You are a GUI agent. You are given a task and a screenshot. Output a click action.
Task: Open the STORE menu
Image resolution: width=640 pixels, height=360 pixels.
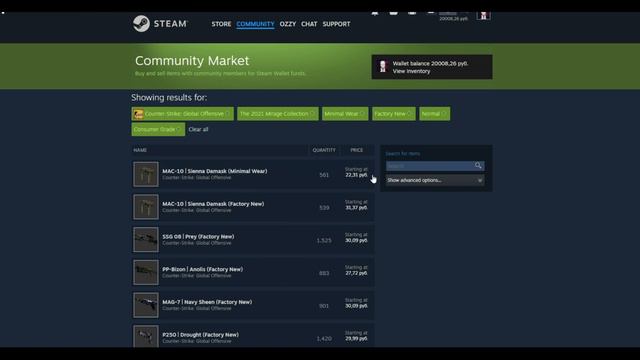221,24
